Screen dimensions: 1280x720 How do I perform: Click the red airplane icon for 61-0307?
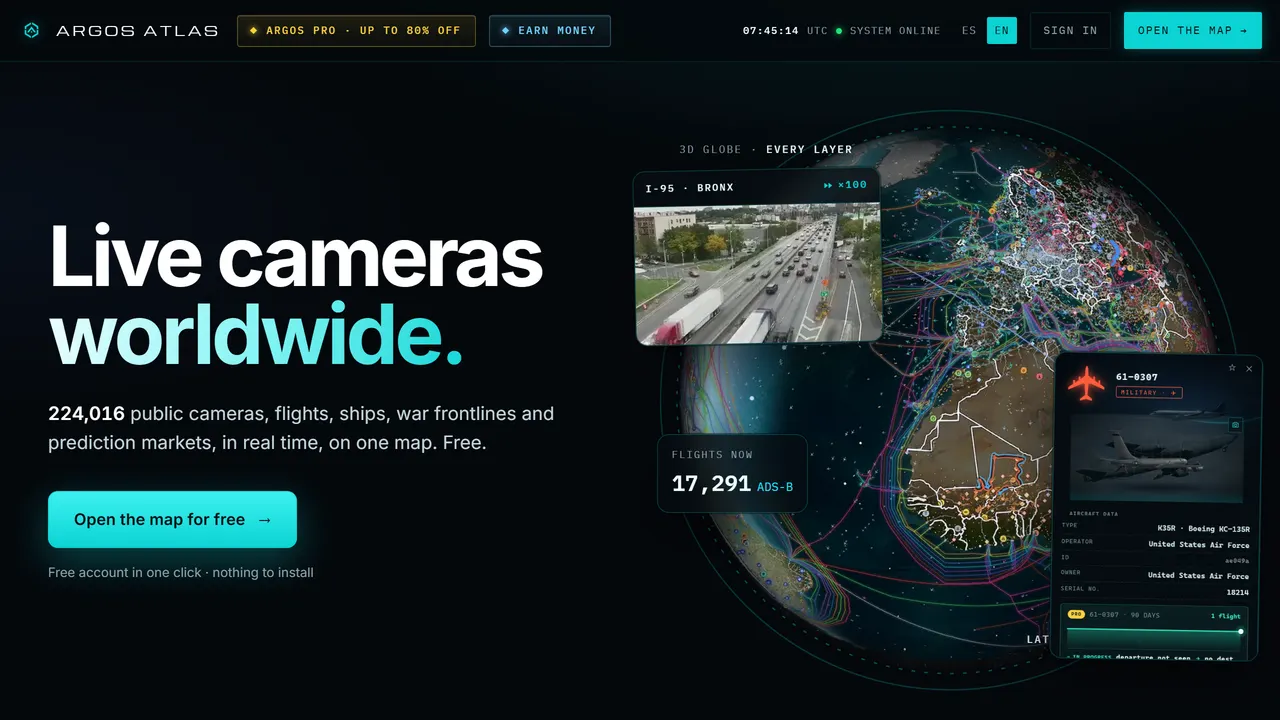[1086, 383]
